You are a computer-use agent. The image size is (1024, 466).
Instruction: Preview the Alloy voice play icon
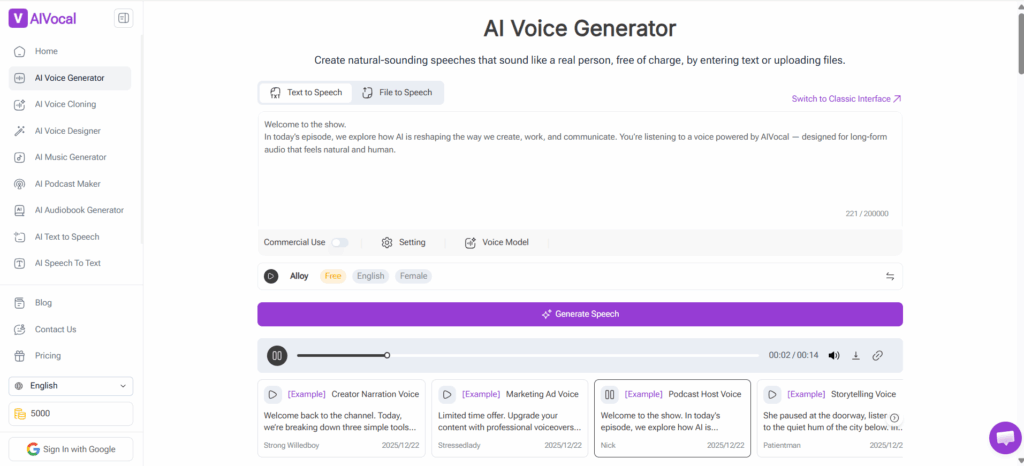click(271, 276)
